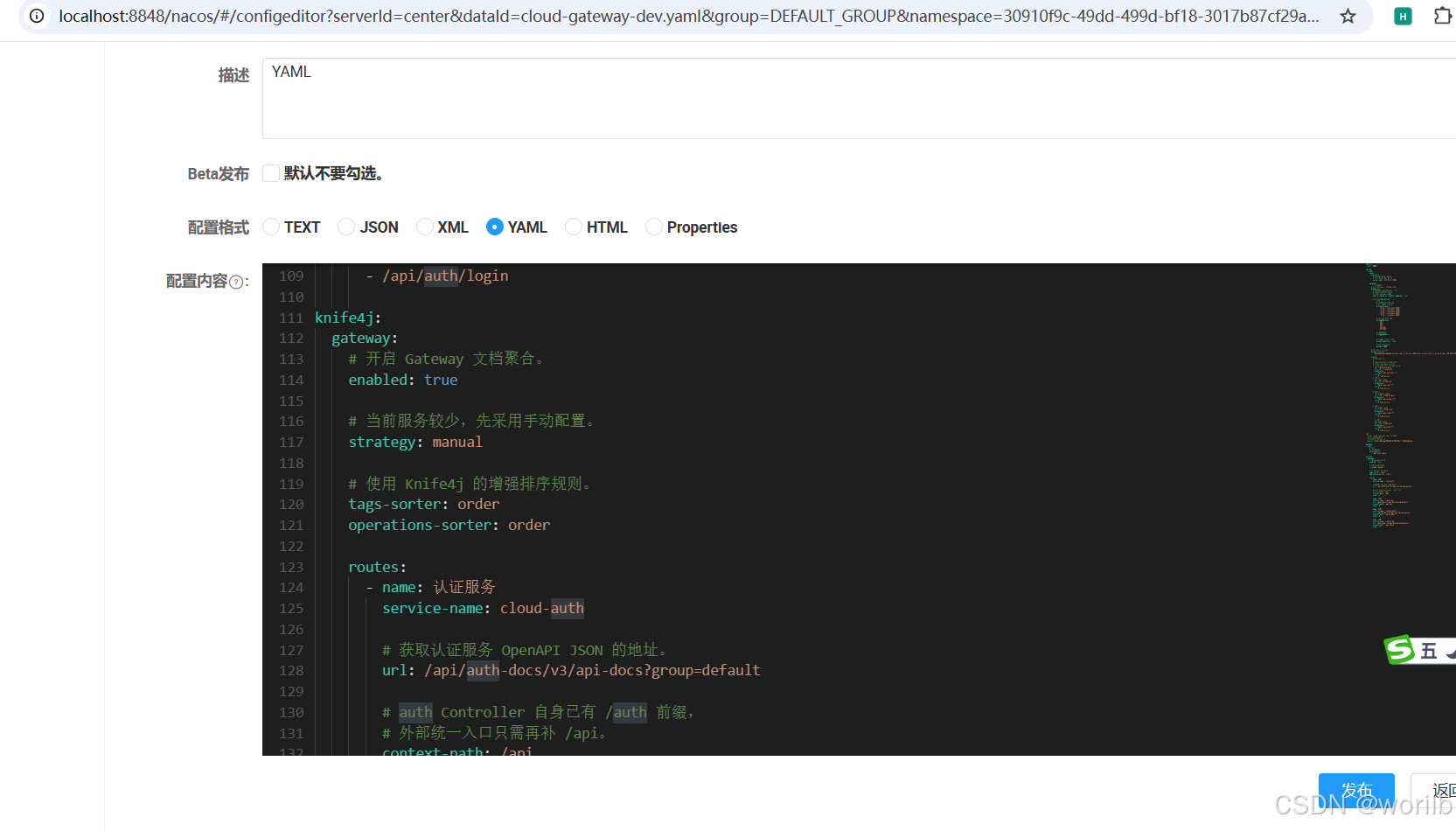The width and height of the screenshot is (1456, 831).
Task: Click the code editor minimap
Action: [x=1410, y=395]
